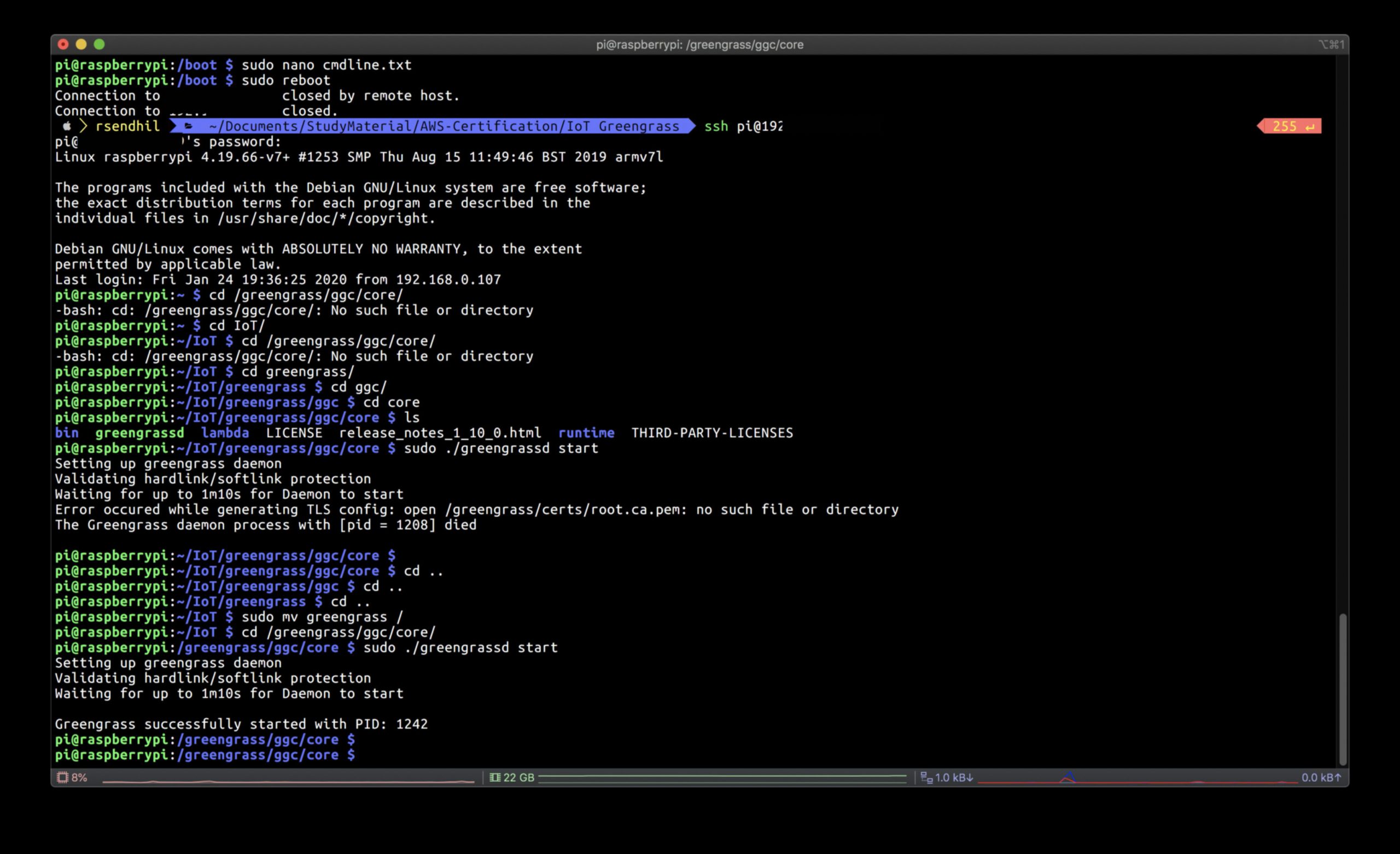
Task: Click the network icon beside 1.0 kB download
Action: [x=926, y=777]
